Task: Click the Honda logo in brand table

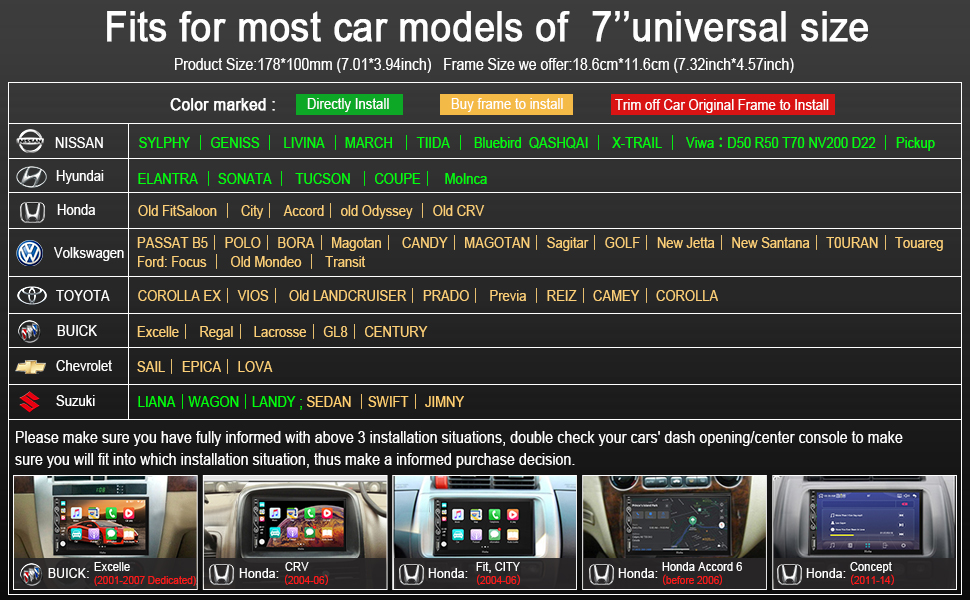Action: coord(32,212)
